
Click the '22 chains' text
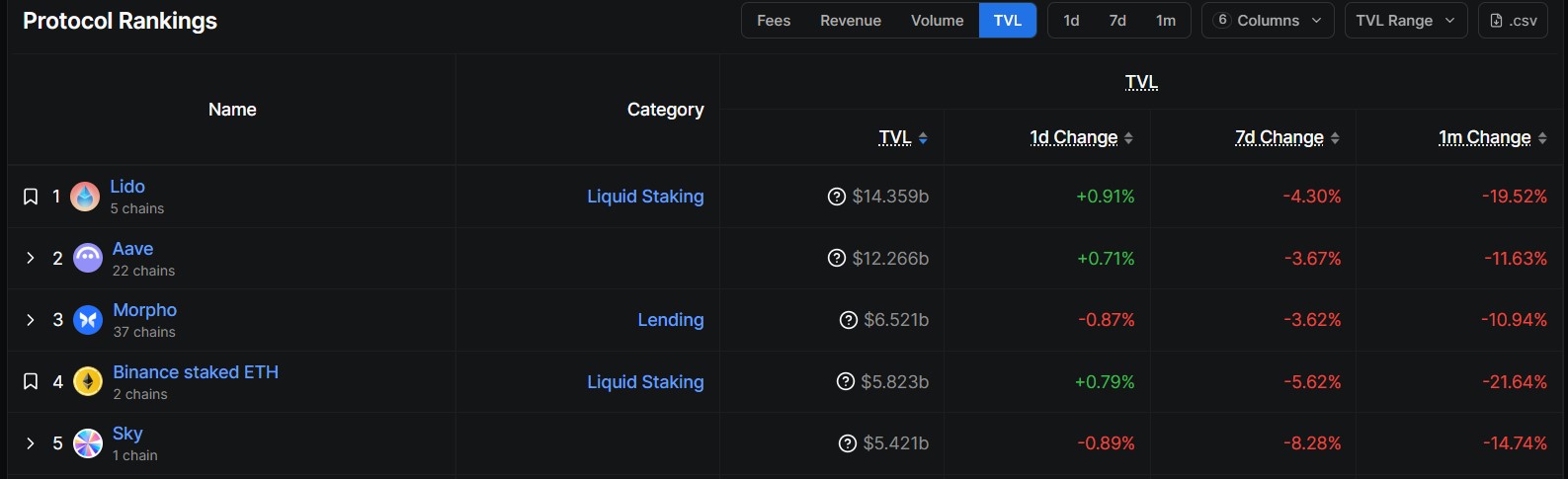(143, 271)
